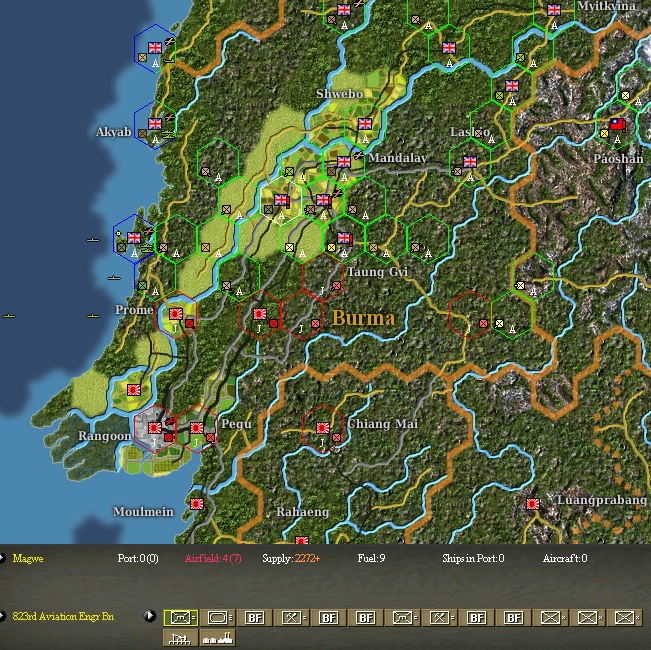Select the Japanese flag unit at Chiang Mai

(x=323, y=428)
